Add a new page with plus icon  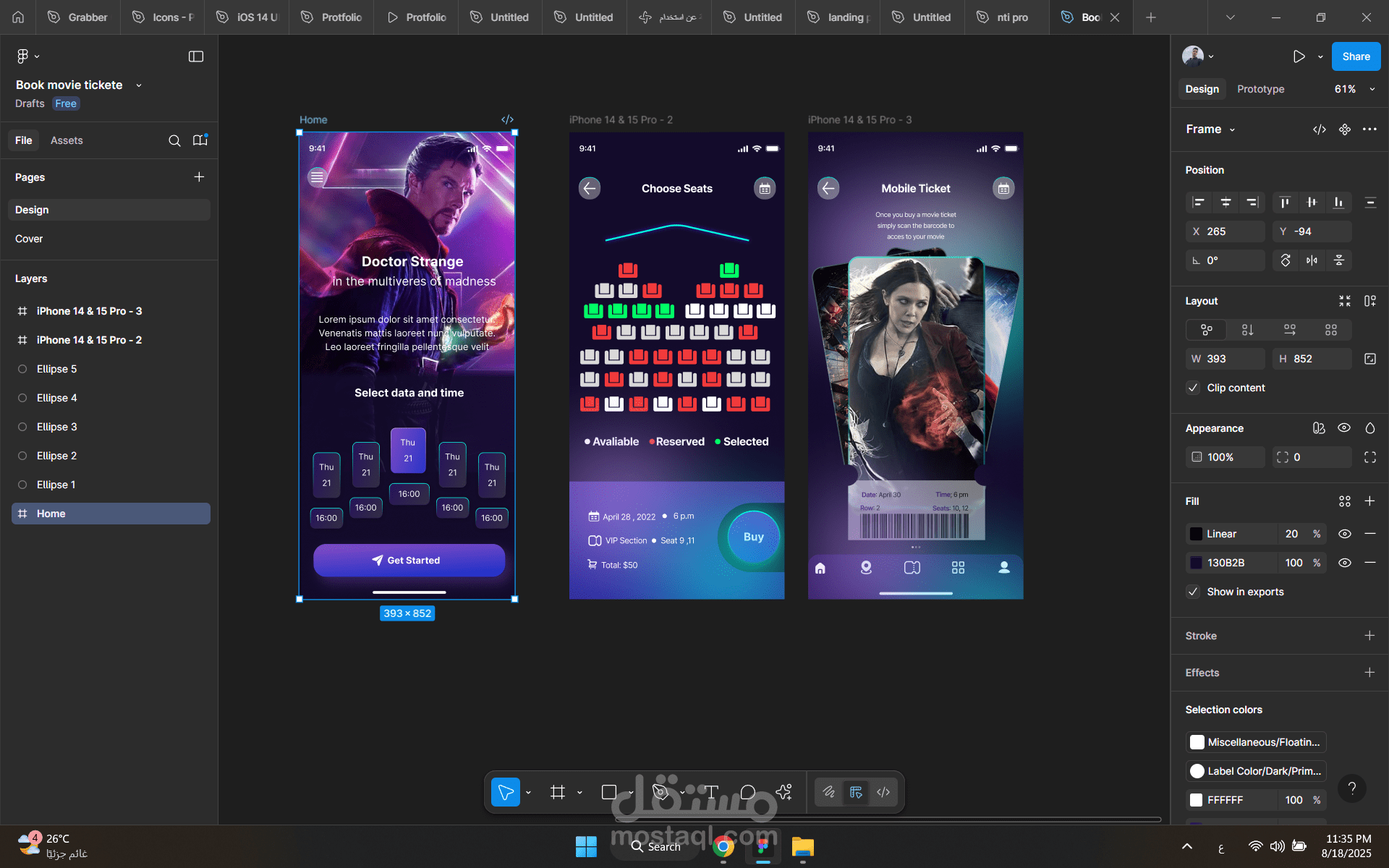(x=199, y=177)
